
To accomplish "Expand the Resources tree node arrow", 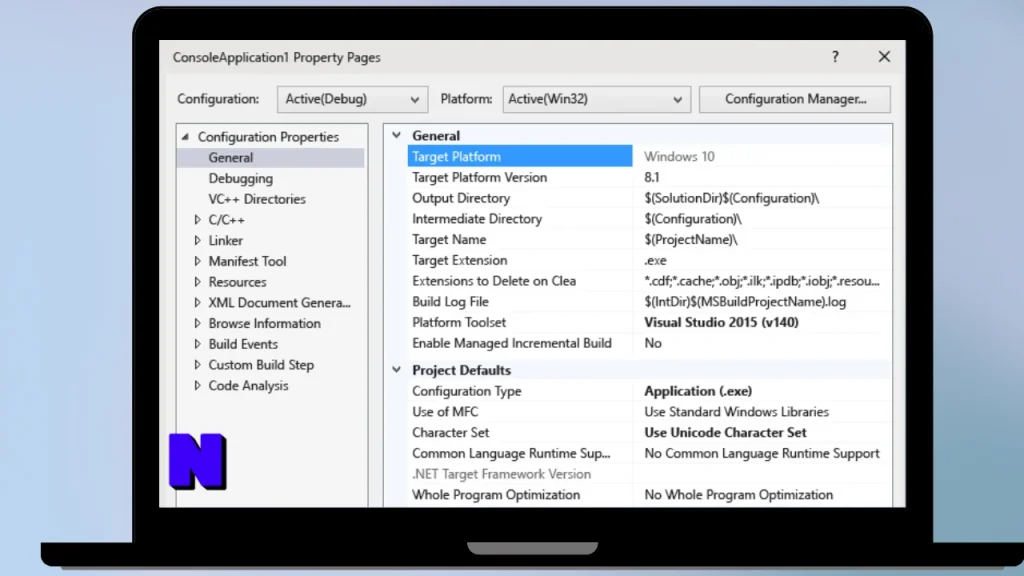I will [197, 282].
